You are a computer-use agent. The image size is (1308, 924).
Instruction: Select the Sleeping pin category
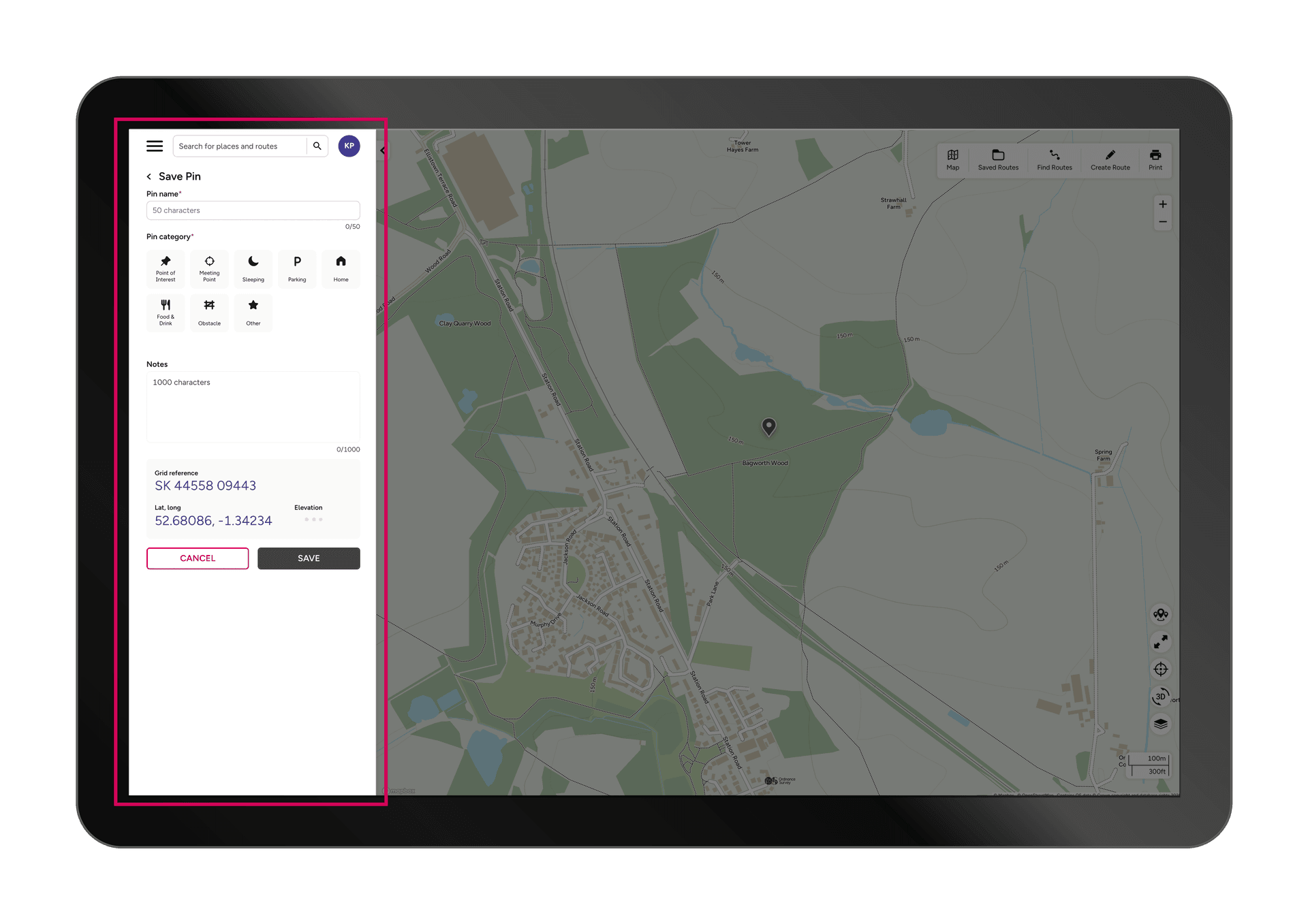tap(253, 268)
